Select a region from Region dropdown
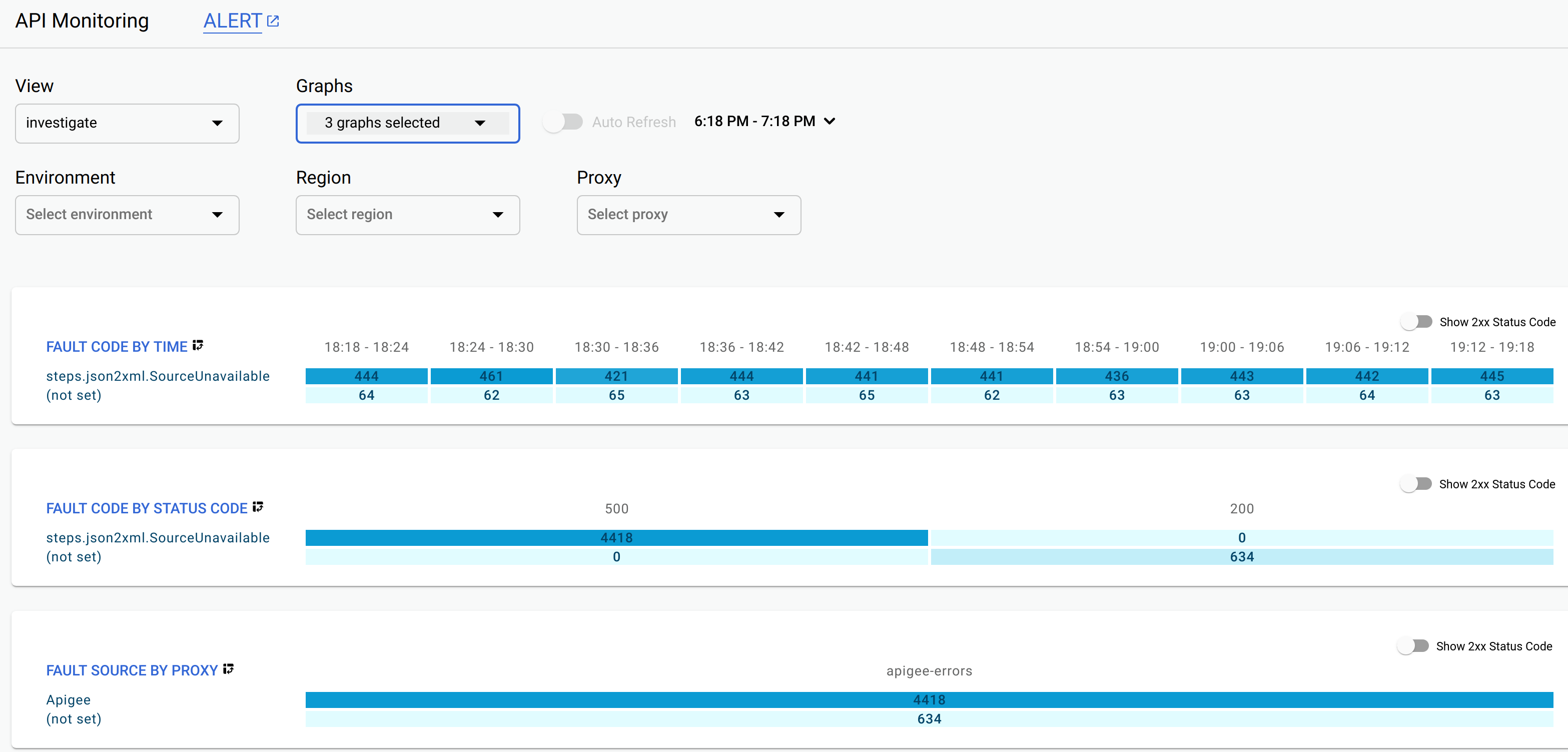This screenshot has height=752, width=1568. point(407,214)
